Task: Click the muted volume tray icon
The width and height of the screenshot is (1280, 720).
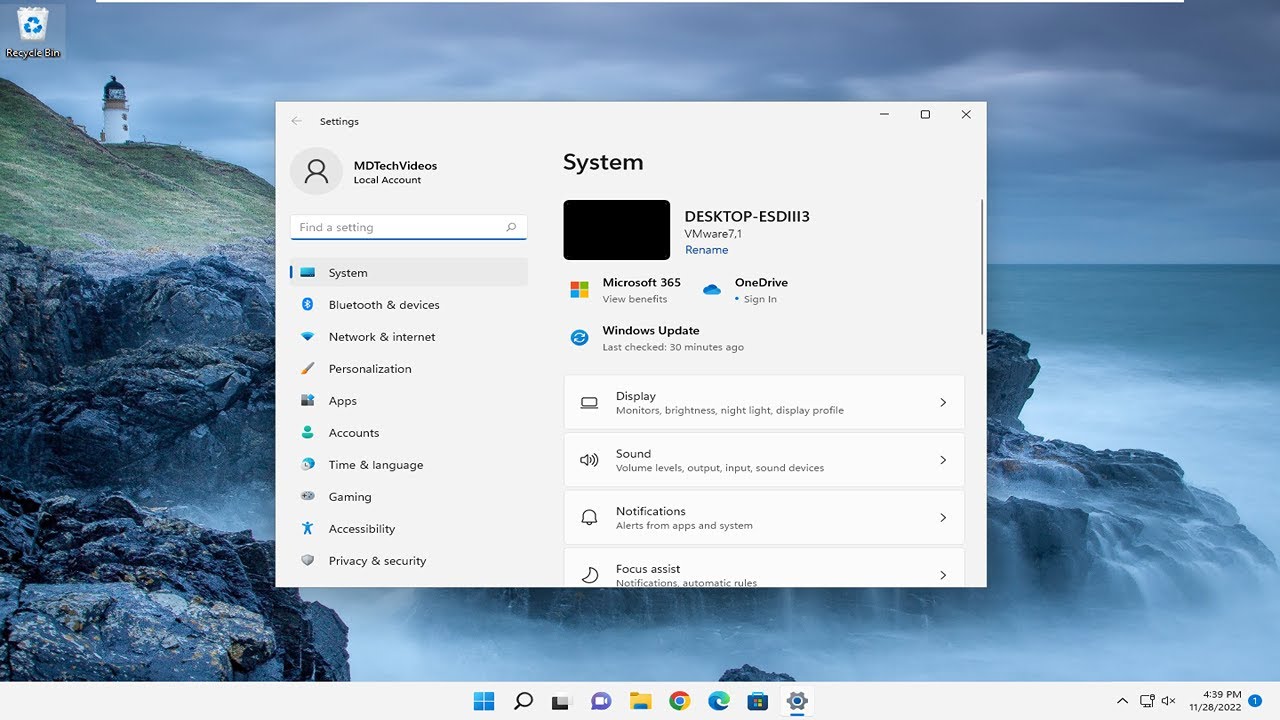Action: 1168,701
